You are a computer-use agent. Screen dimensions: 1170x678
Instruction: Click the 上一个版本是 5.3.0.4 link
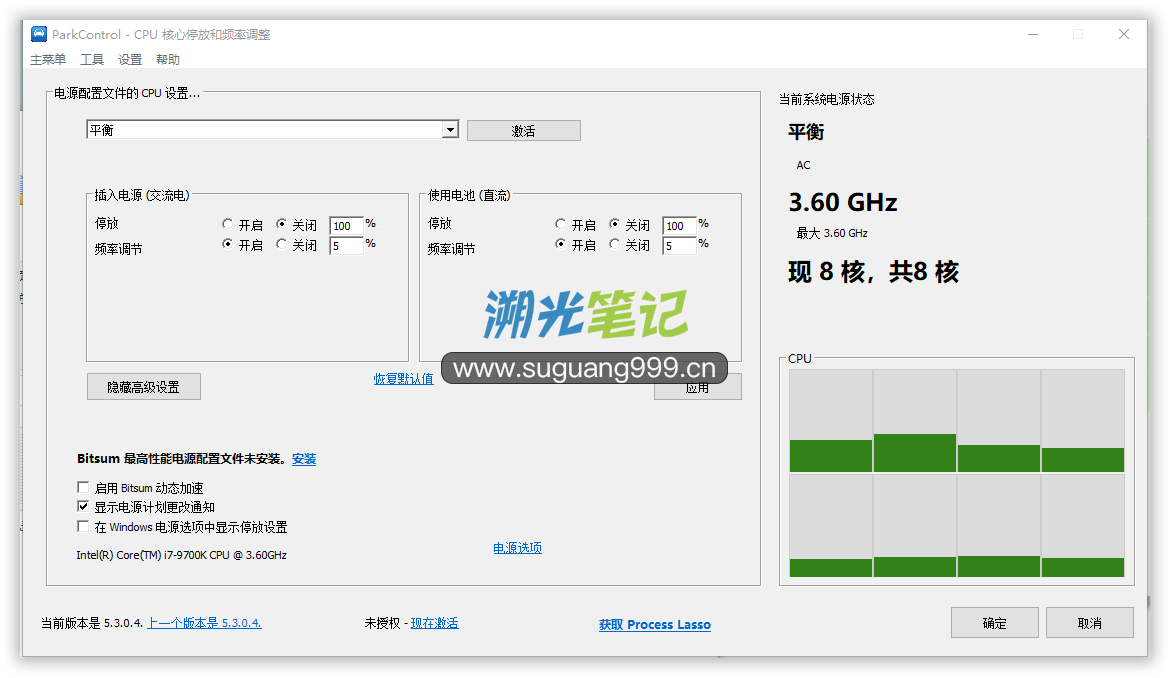pos(204,623)
